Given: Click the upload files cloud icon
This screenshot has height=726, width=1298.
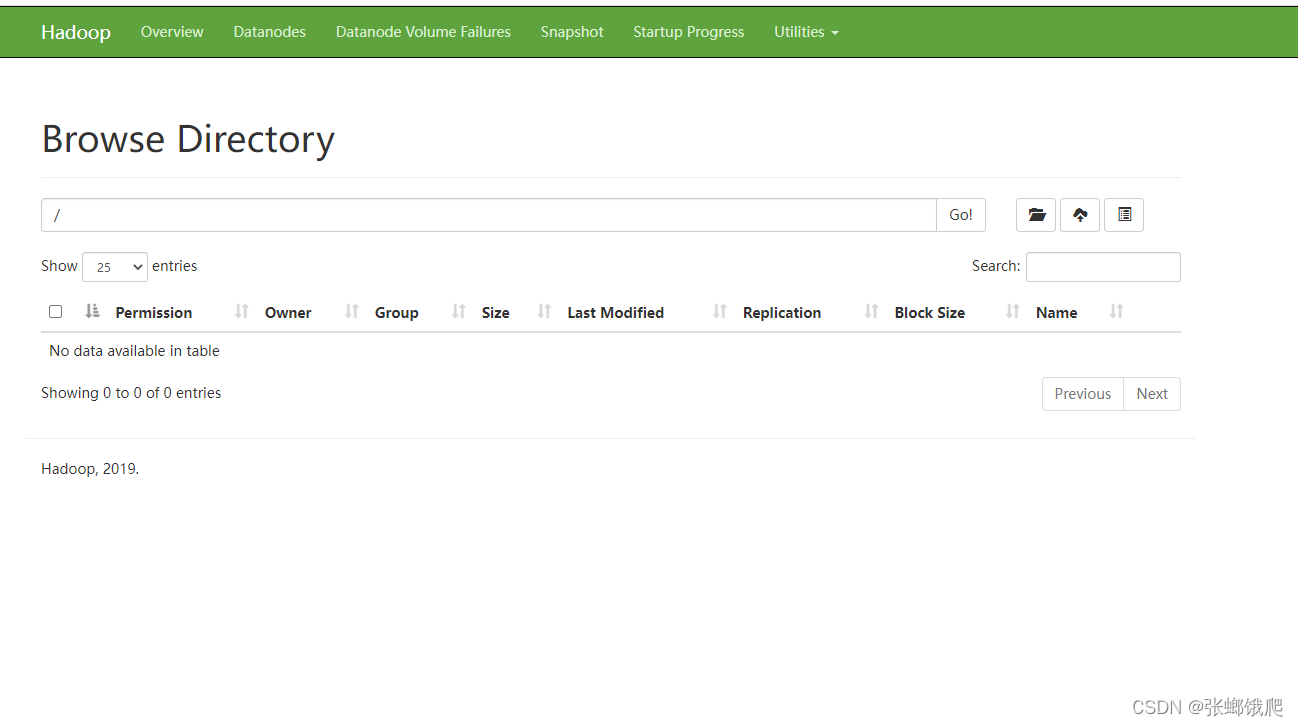Looking at the screenshot, I should coord(1080,215).
